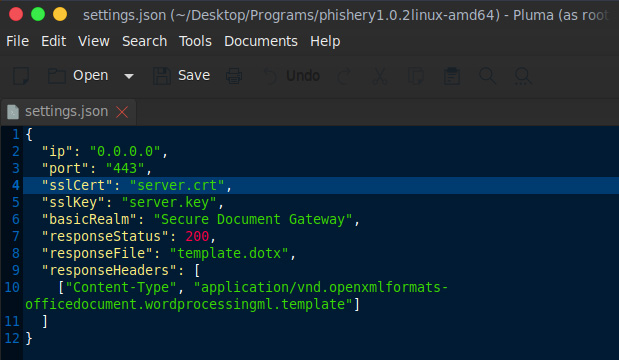Click the Undo button label
Screen dimensions: 619x360
pos(303,75)
